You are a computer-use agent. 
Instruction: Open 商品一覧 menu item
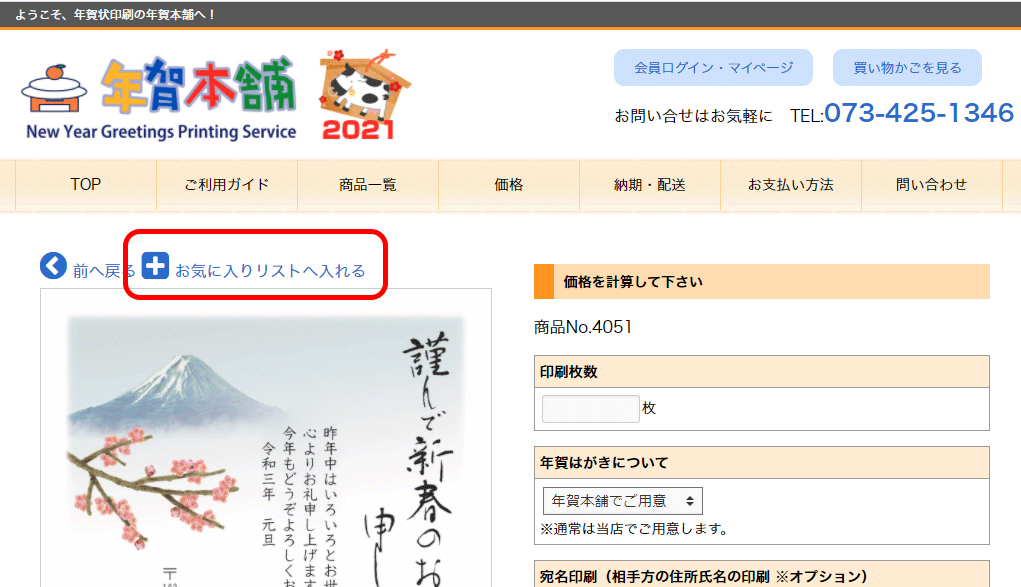[x=368, y=185]
